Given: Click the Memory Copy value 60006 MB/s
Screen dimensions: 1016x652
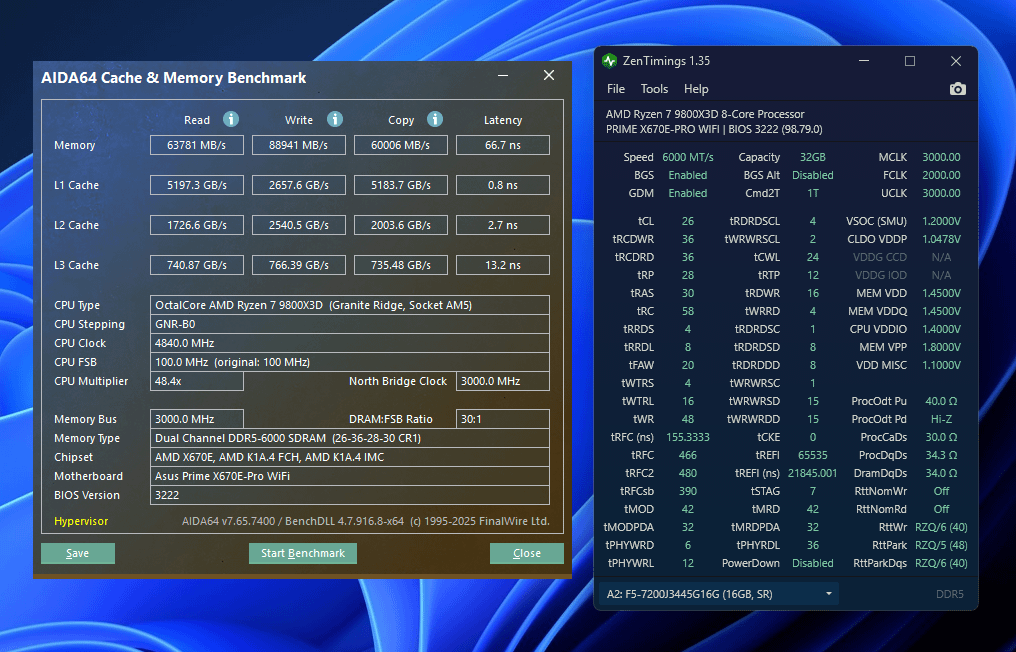Looking at the screenshot, I should [x=400, y=145].
